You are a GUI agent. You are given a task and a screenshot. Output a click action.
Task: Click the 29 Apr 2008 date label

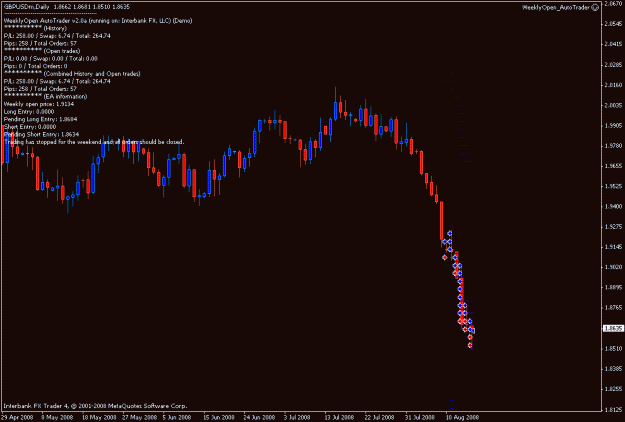(18, 418)
